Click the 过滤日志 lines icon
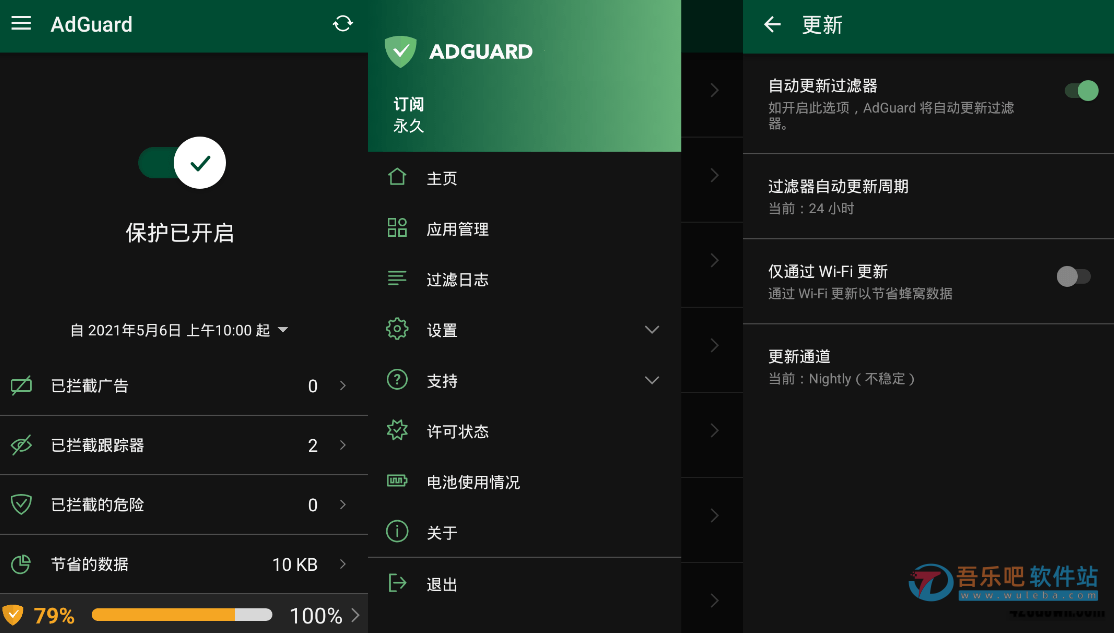The height and width of the screenshot is (633, 1114). [x=397, y=278]
